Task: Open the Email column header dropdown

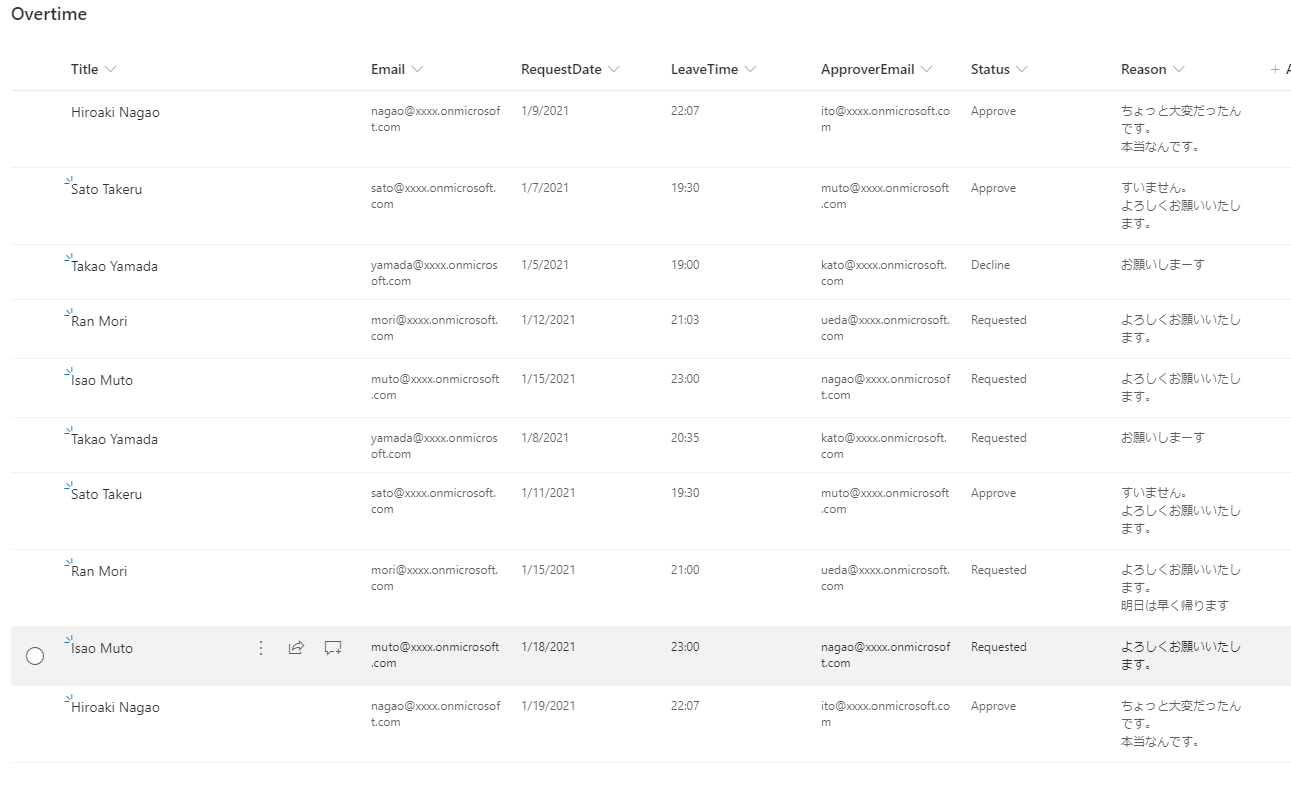Action: pos(417,70)
